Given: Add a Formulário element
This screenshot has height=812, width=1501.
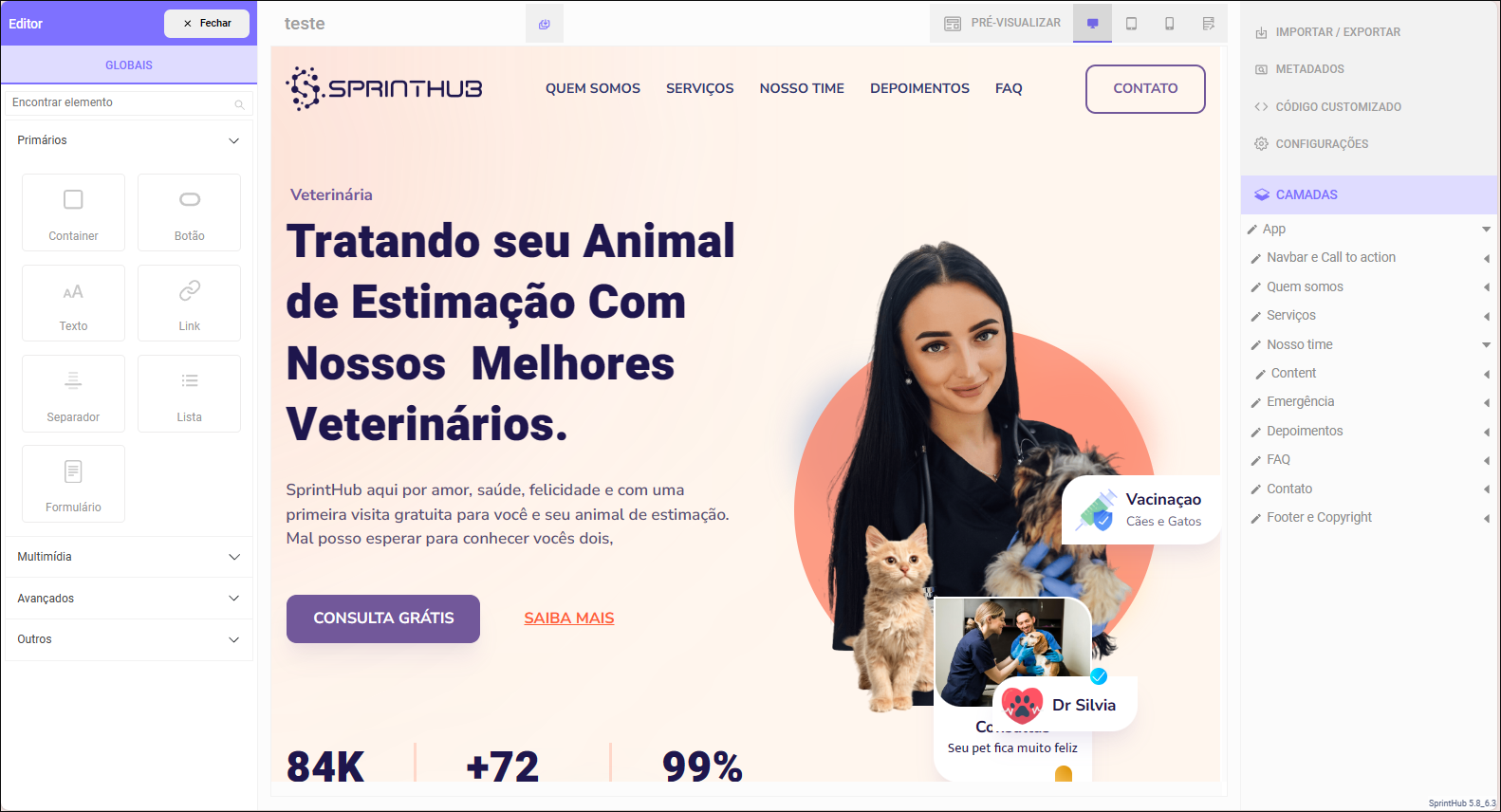Looking at the screenshot, I should pos(73,484).
